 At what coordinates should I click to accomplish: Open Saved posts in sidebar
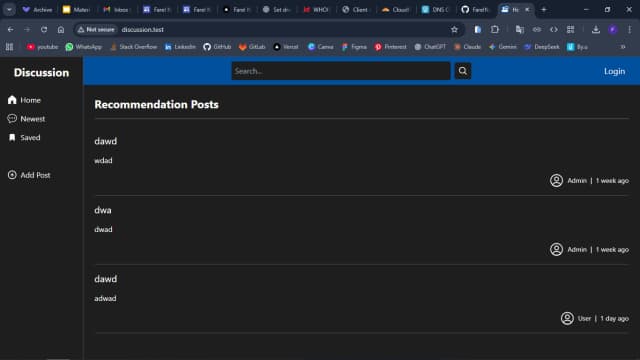point(24,138)
